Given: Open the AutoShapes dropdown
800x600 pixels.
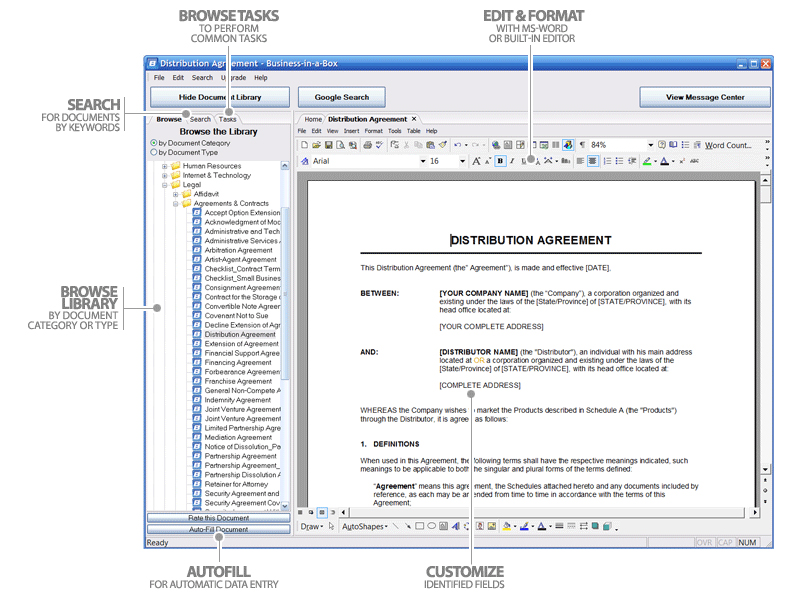Looking at the screenshot, I should pos(365,527).
